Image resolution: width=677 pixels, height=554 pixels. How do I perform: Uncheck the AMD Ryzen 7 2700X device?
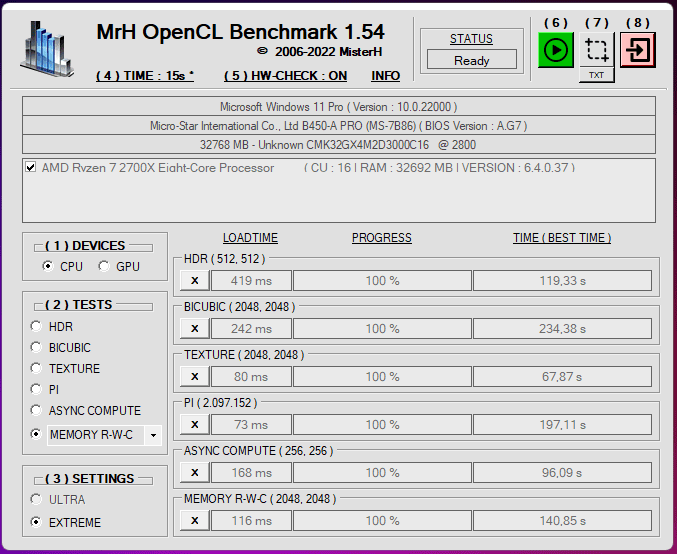click(x=31, y=167)
